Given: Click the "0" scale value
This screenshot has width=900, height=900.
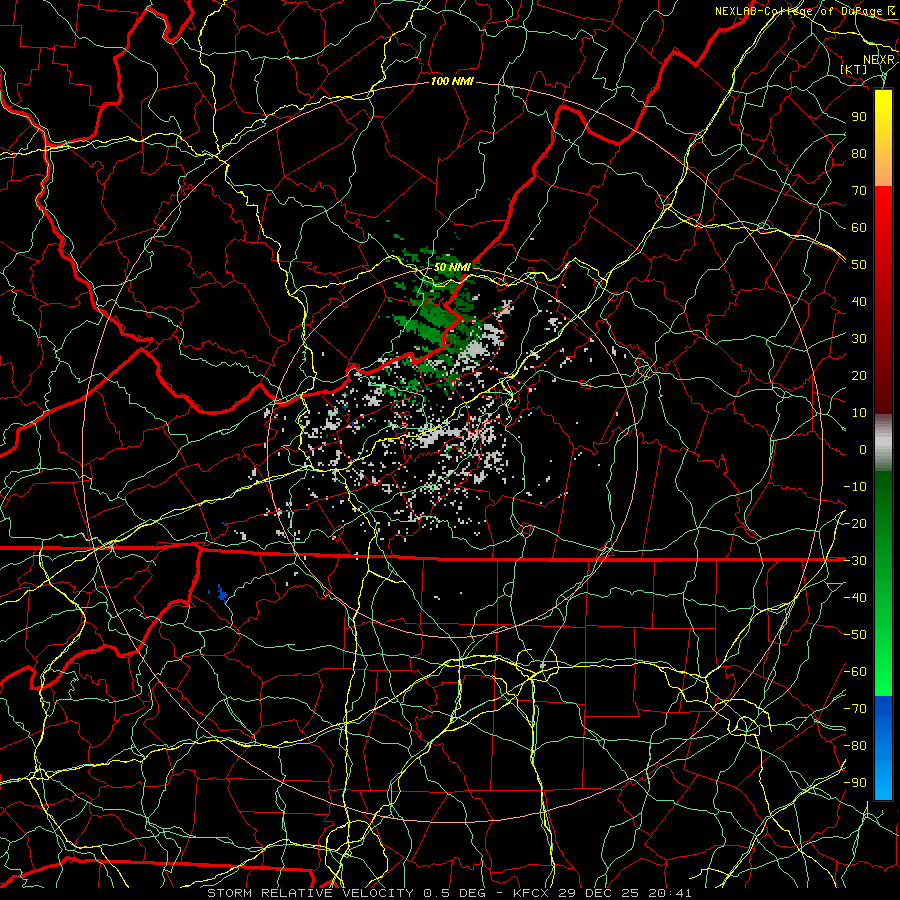Looking at the screenshot, I should point(863,450).
